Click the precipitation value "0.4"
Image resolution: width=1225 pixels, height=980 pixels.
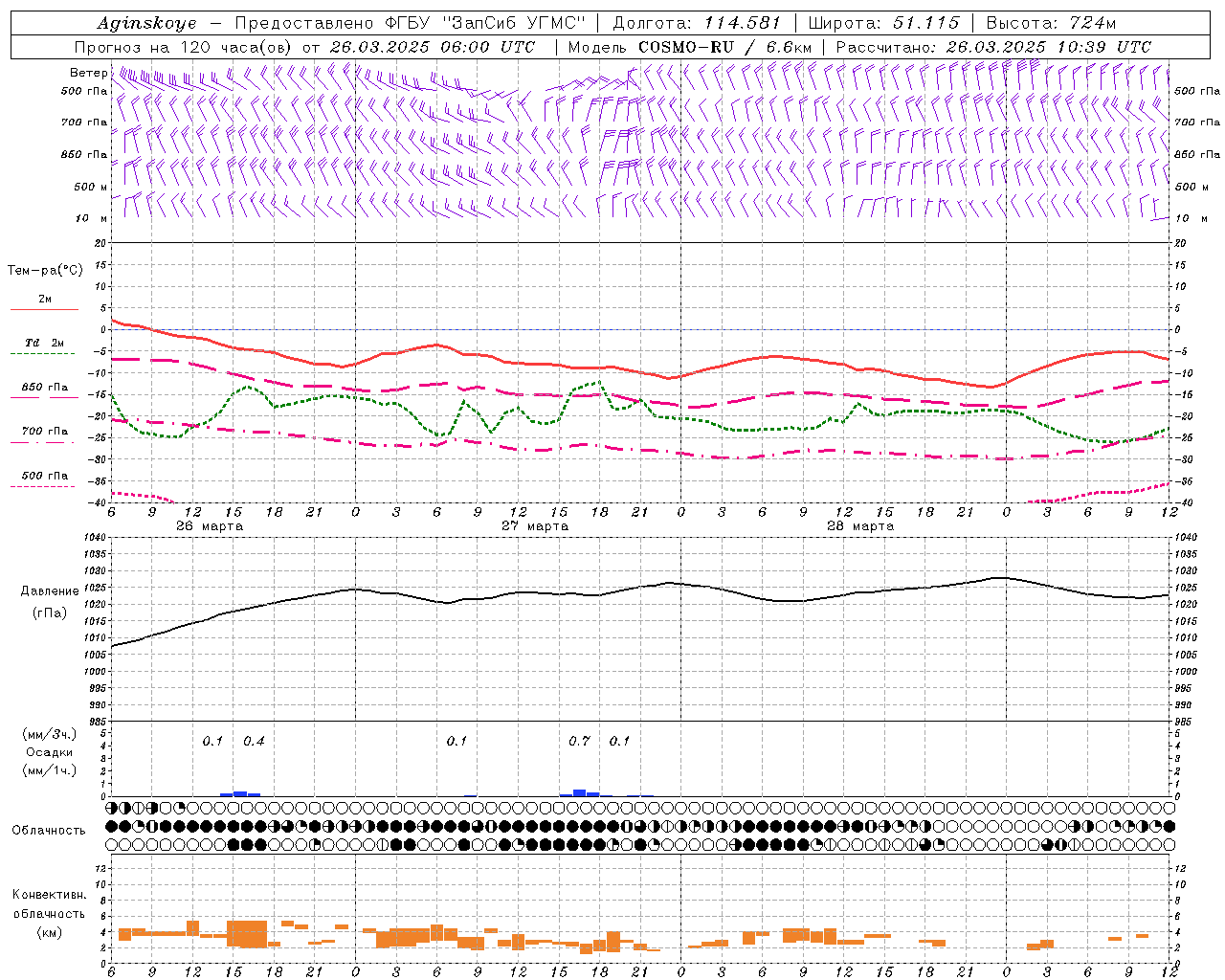coord(254,742)
